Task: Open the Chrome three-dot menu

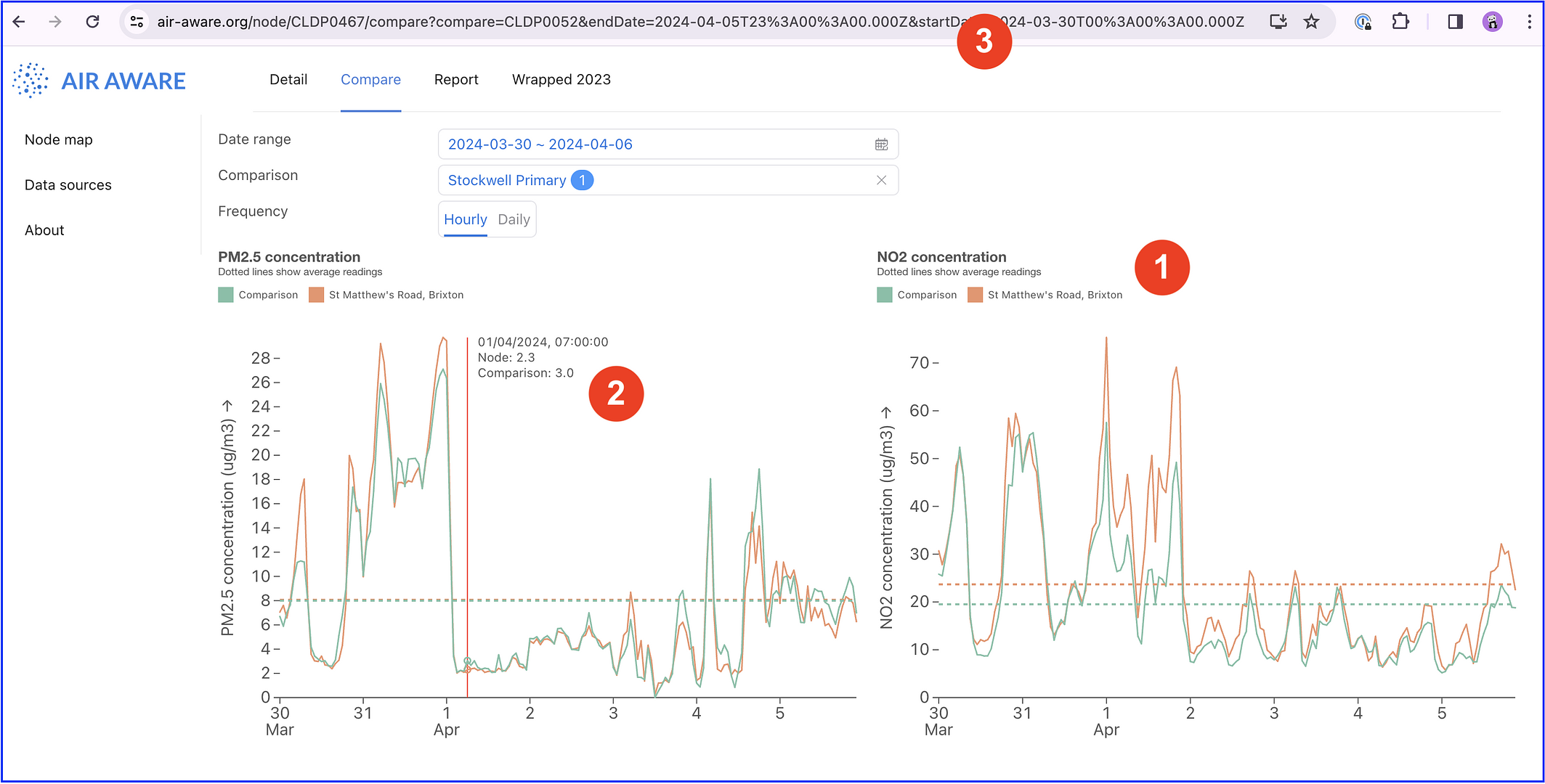Action: (1529, 22)
